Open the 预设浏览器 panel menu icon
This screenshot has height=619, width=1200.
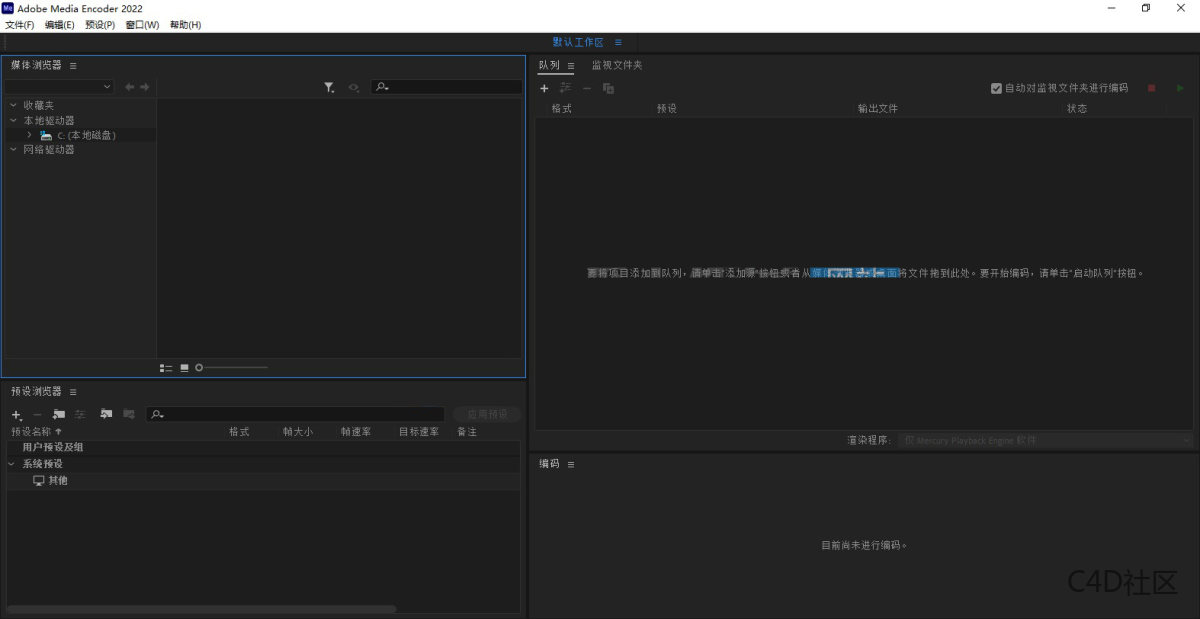click(73, 392)
